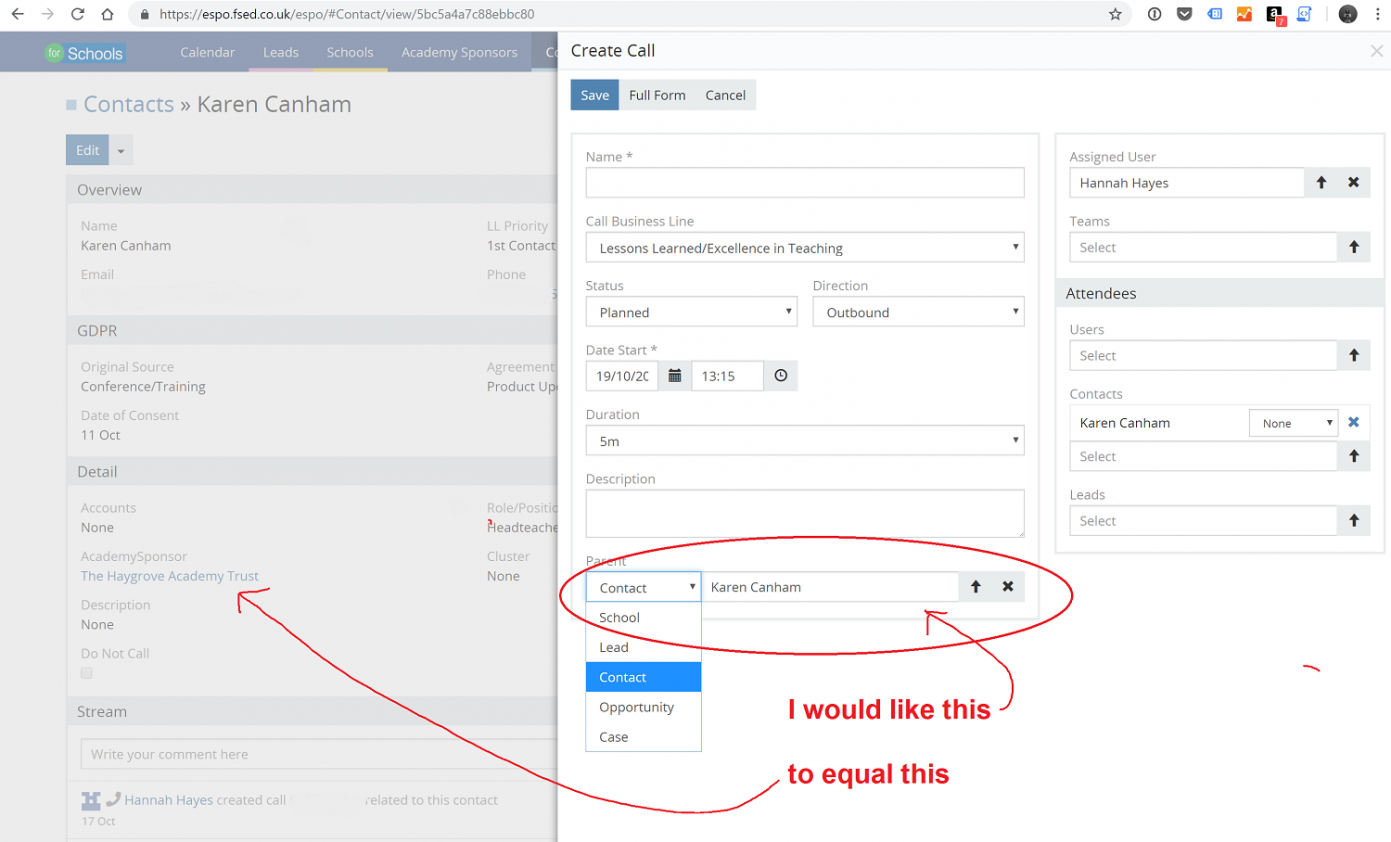Click the Edit contact button
Image resolution: width=1391 pixels, height=842 pixels.
(88, 150)
